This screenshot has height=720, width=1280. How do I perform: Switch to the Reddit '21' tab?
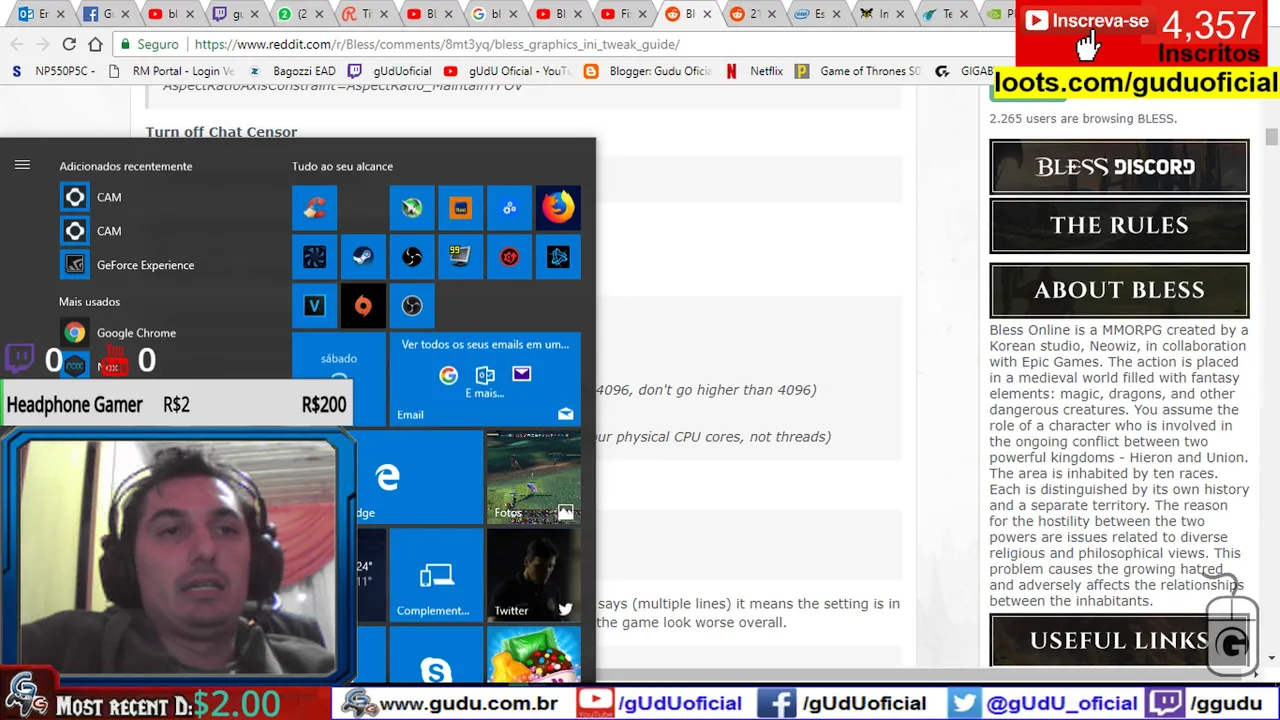[753, 14]
